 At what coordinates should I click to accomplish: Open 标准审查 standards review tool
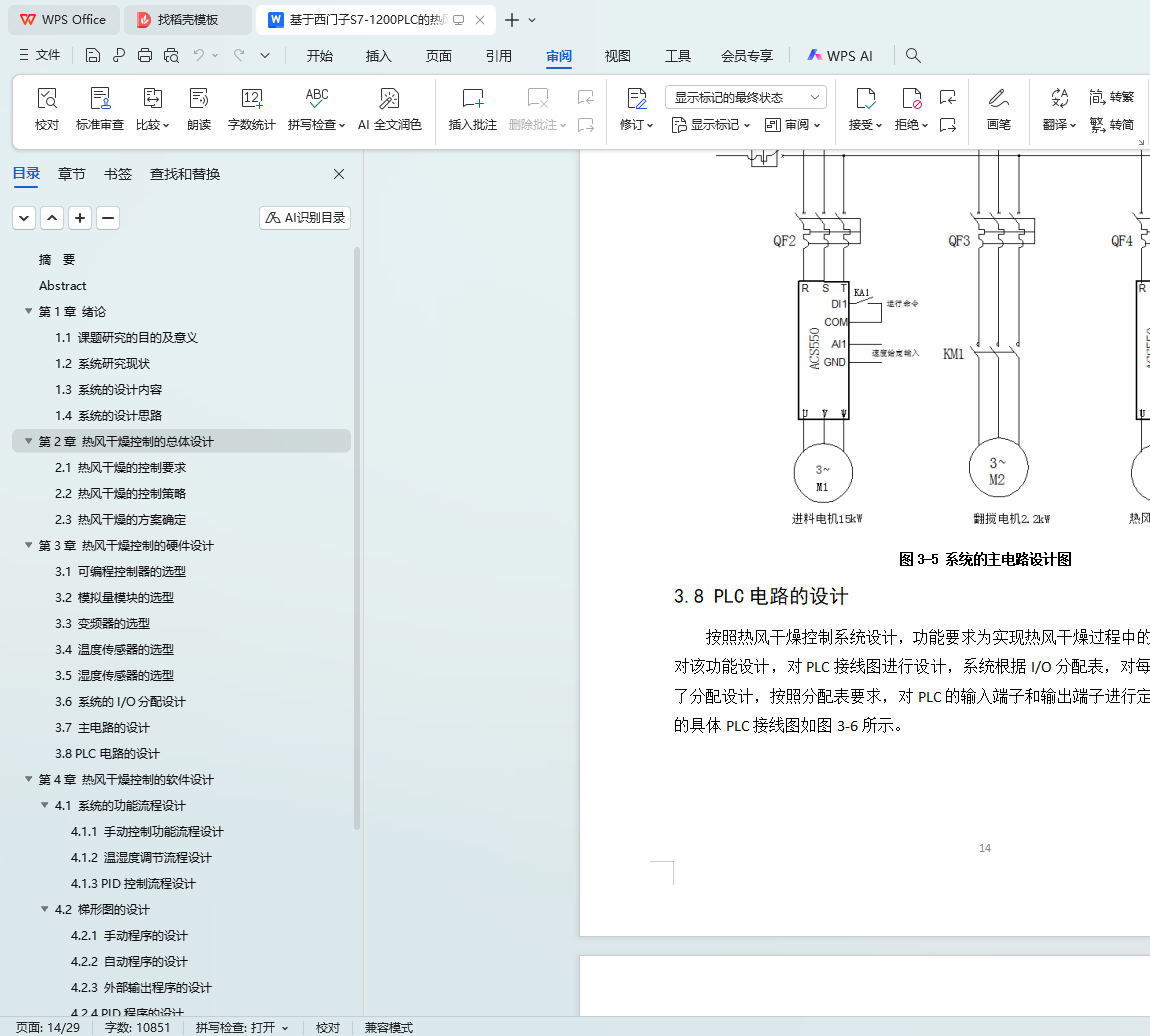point(100,109)
